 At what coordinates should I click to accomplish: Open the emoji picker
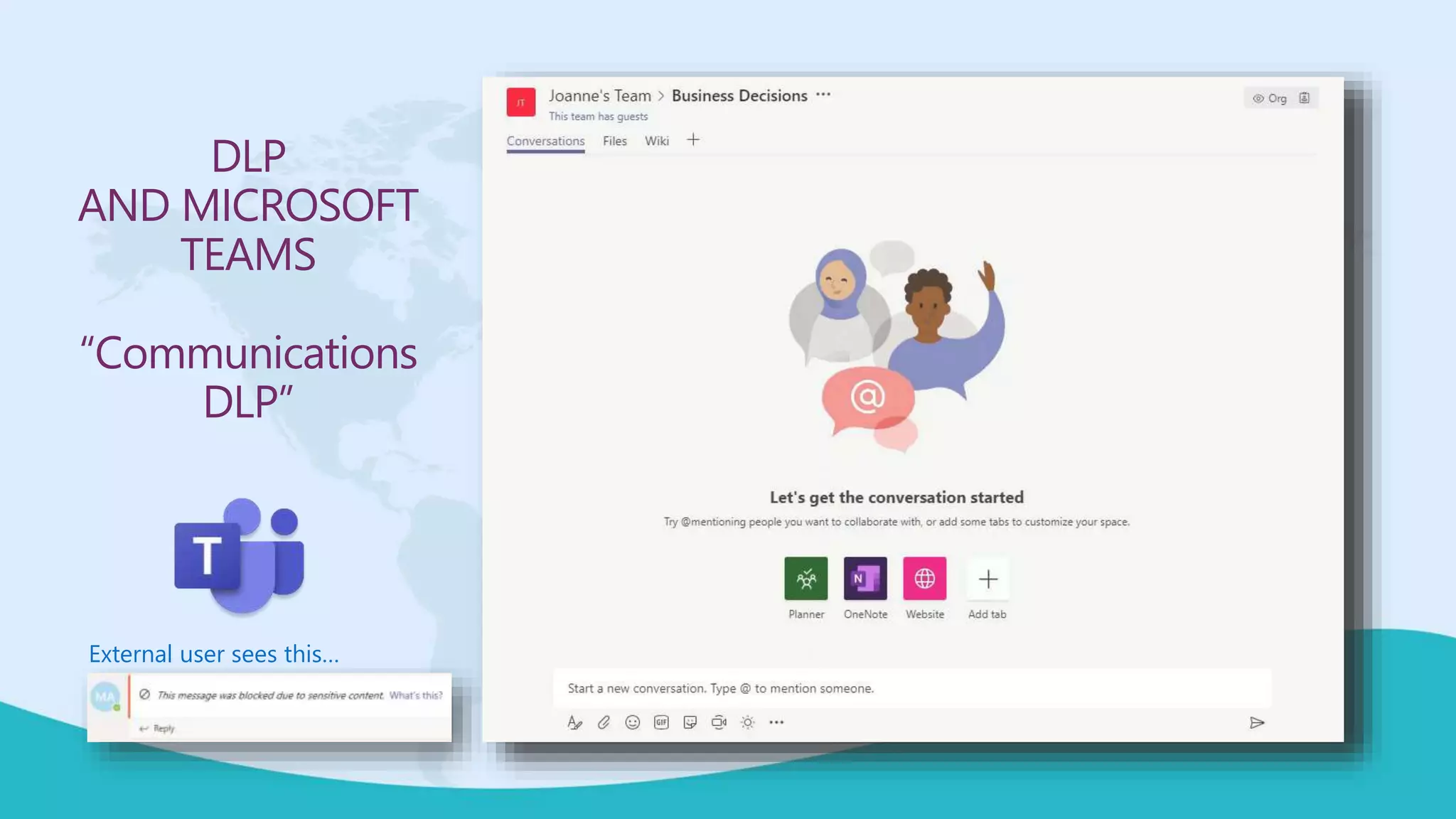point(632,722)
